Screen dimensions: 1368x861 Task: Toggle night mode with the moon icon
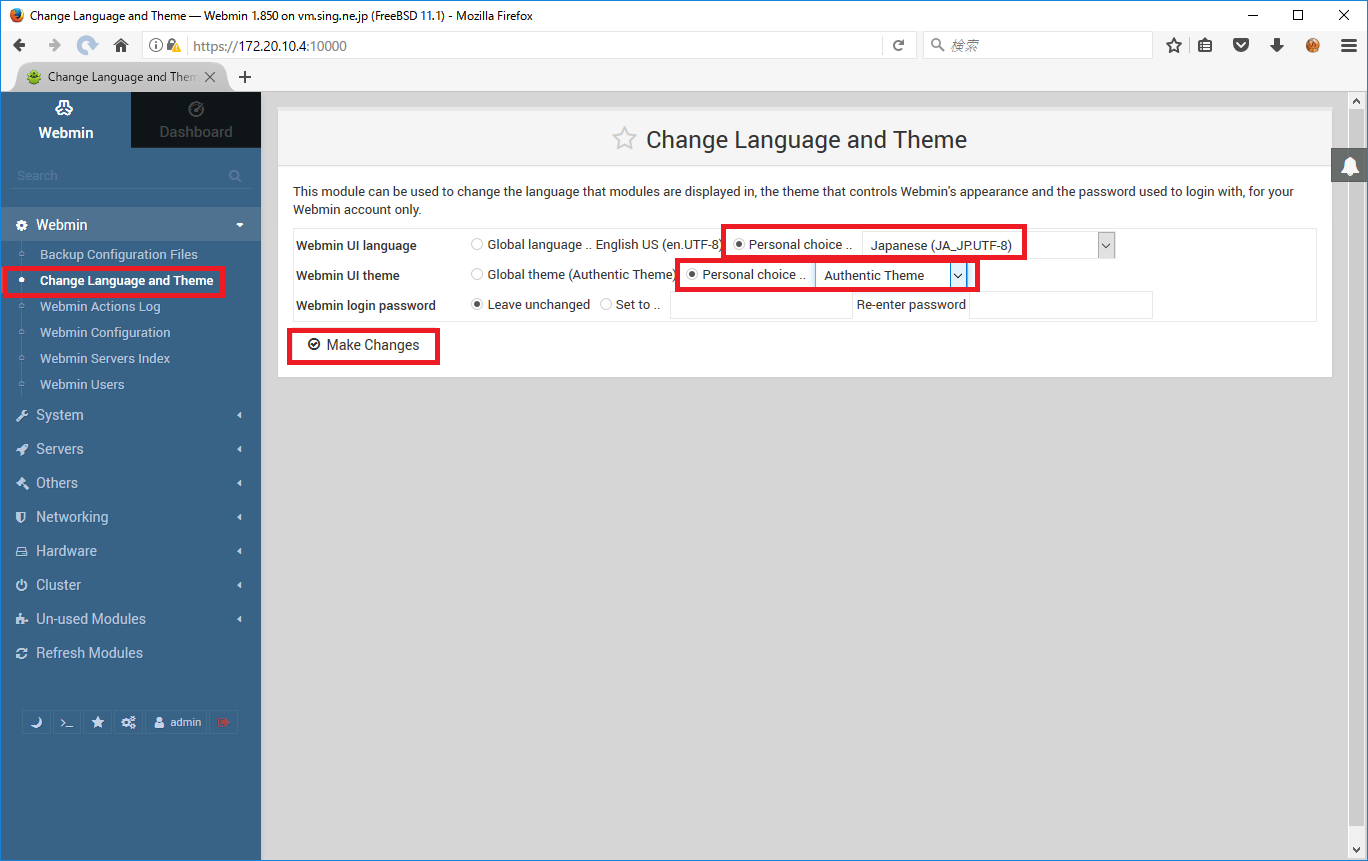(37, 722)
